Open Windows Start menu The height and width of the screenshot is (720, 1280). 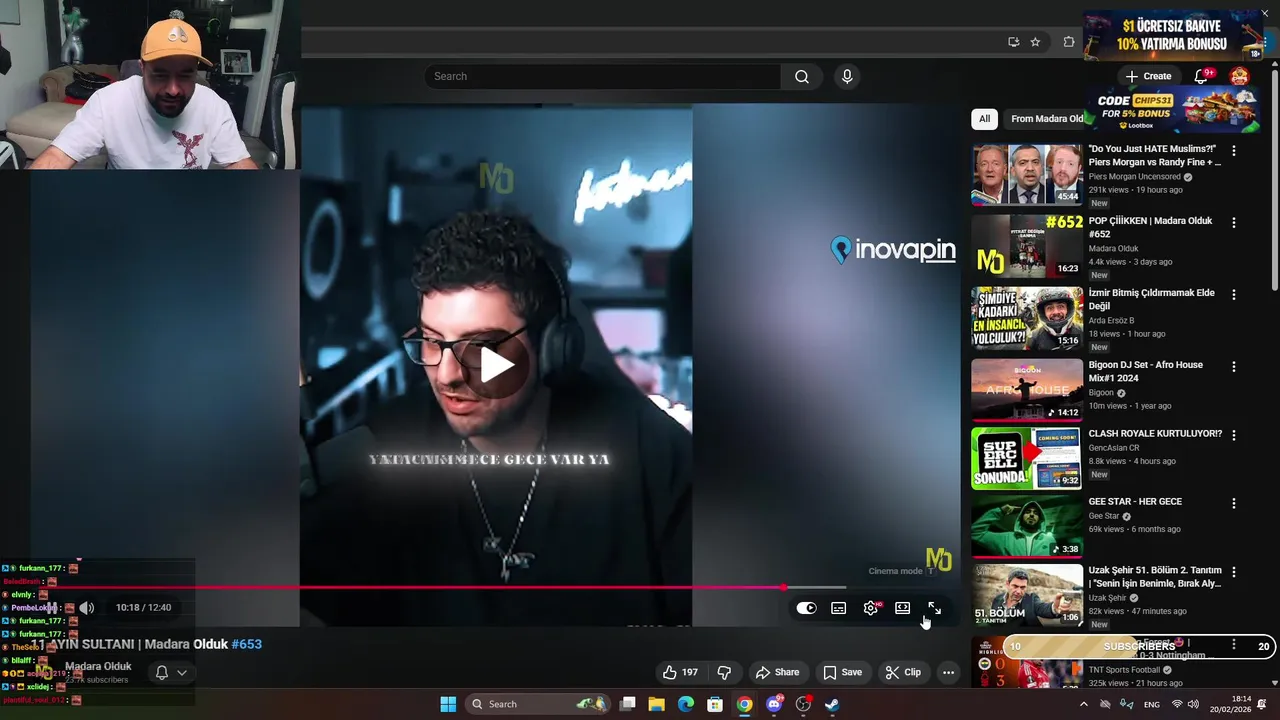coord(448,704)
